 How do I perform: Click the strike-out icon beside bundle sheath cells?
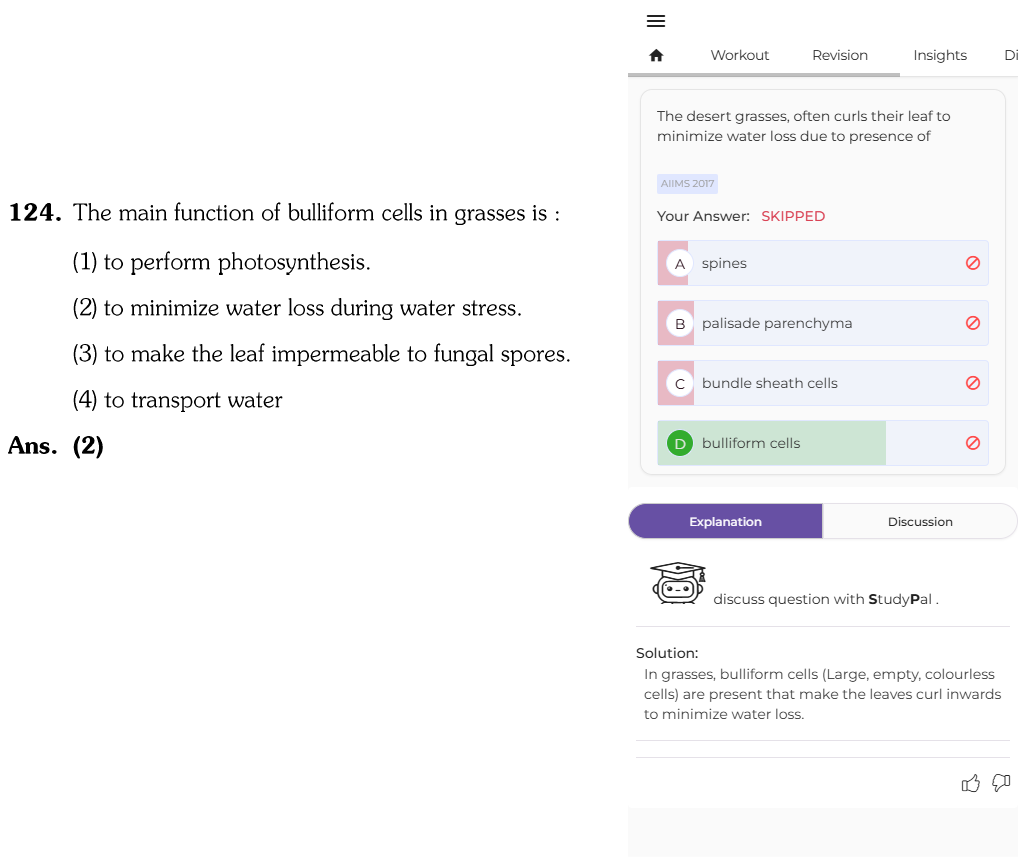[973, 383]
